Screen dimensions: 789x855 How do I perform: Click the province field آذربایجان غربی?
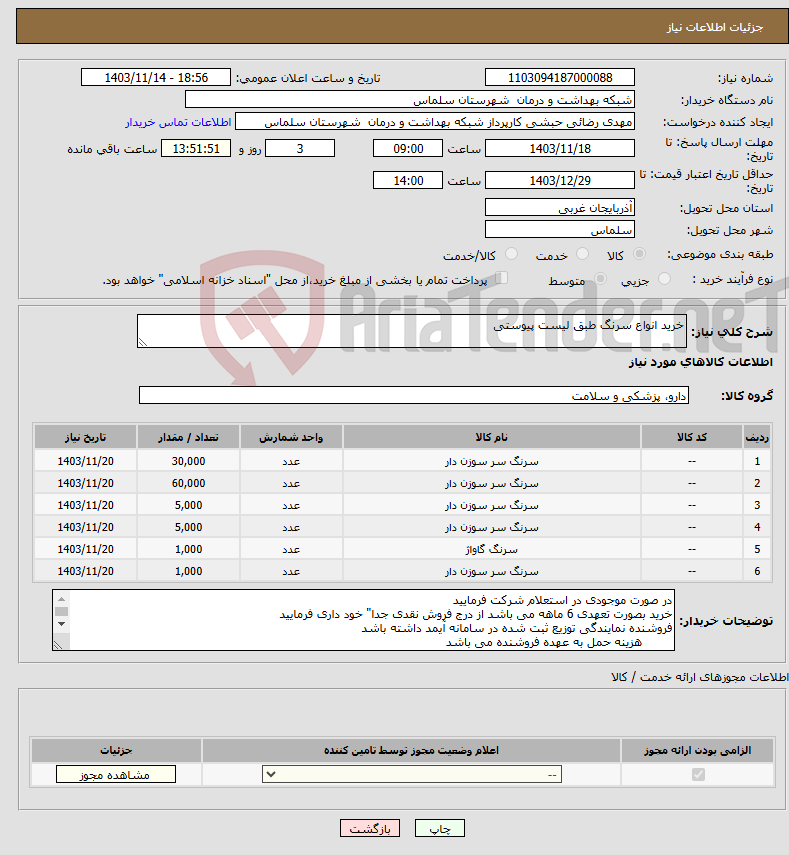point(560,208)
